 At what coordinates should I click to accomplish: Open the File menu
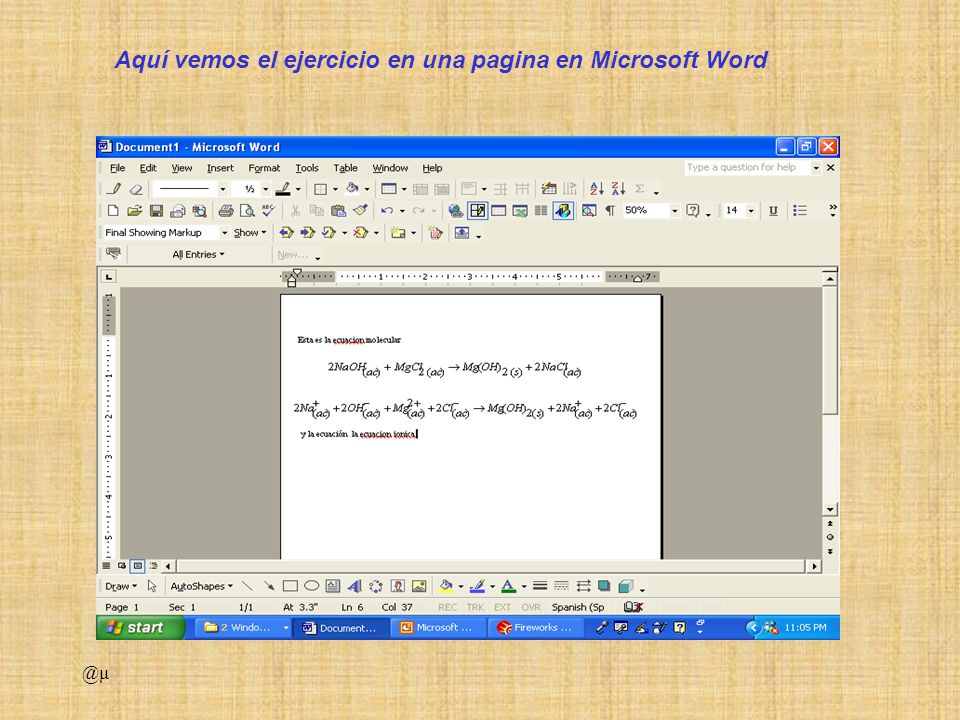point(118,168)
